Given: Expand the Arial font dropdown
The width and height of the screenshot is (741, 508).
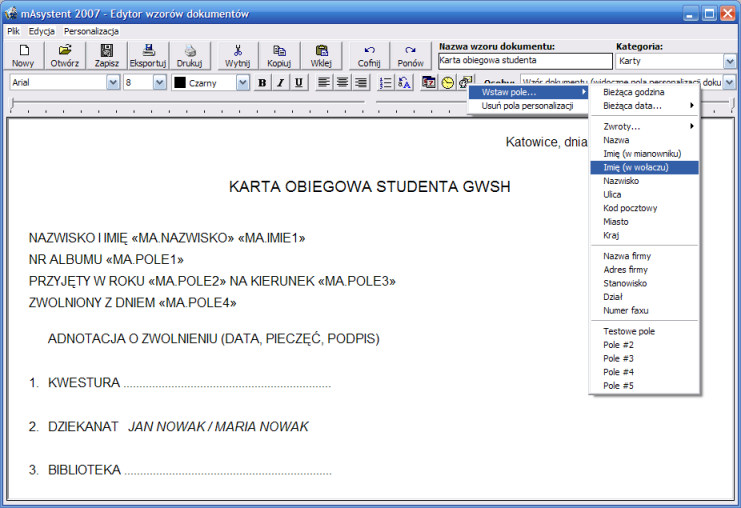Looking at the screenshot, I should (113, 83).
